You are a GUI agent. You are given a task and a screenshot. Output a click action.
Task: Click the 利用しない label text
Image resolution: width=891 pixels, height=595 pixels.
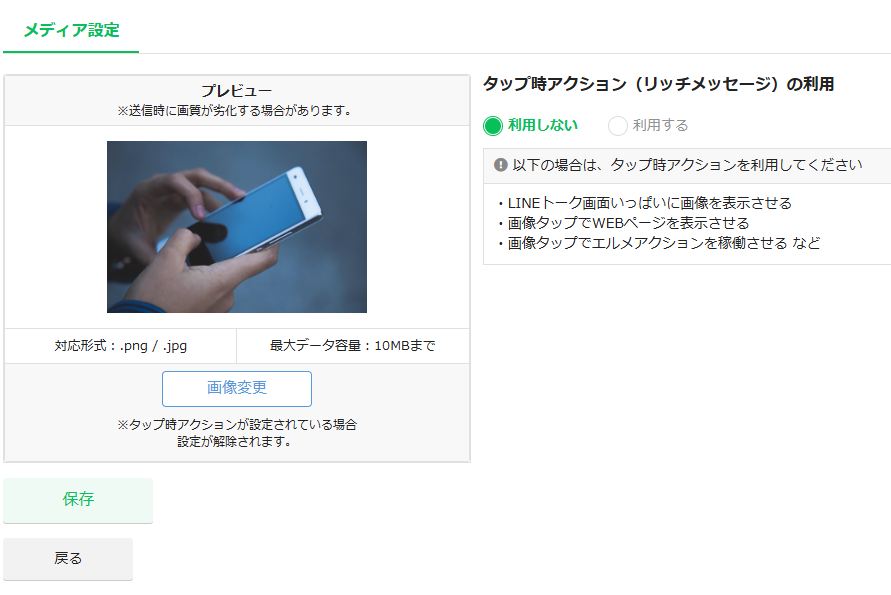coord(543,125)
